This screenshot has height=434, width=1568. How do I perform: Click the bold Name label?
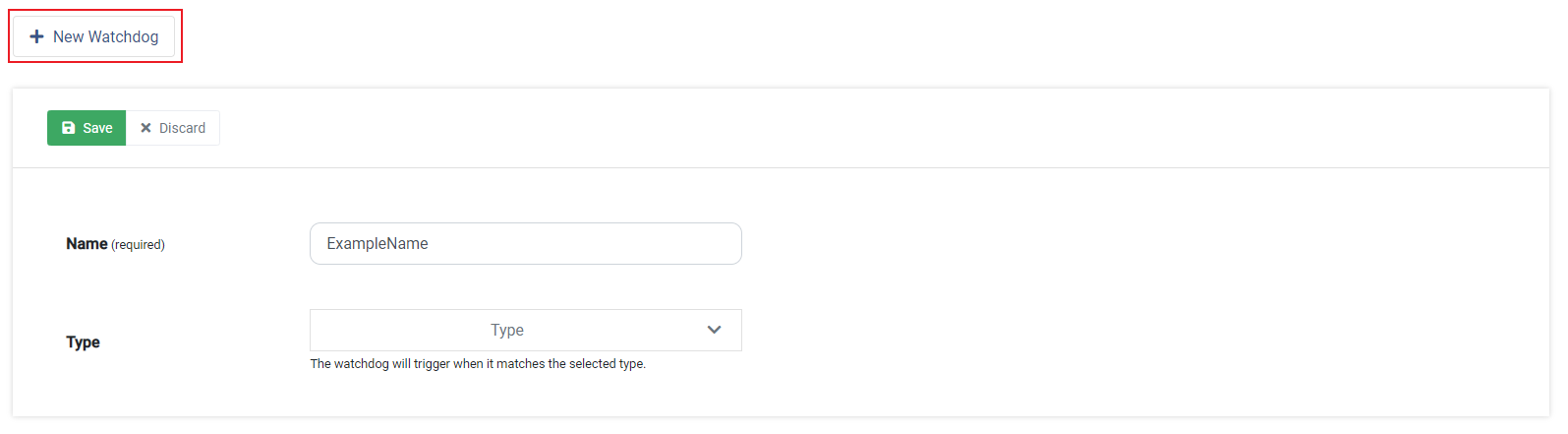pos(87,243)
